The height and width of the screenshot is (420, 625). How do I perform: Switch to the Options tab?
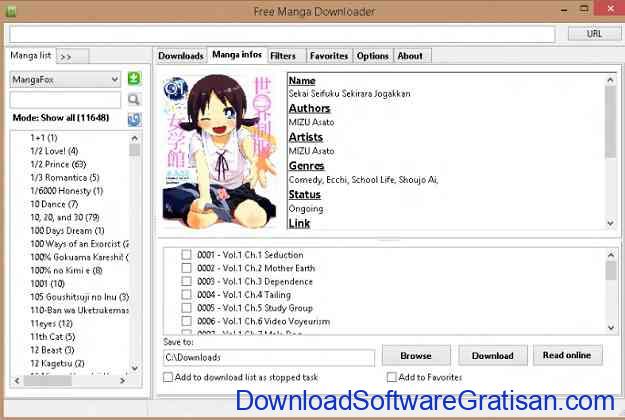(x=372, y=56)
